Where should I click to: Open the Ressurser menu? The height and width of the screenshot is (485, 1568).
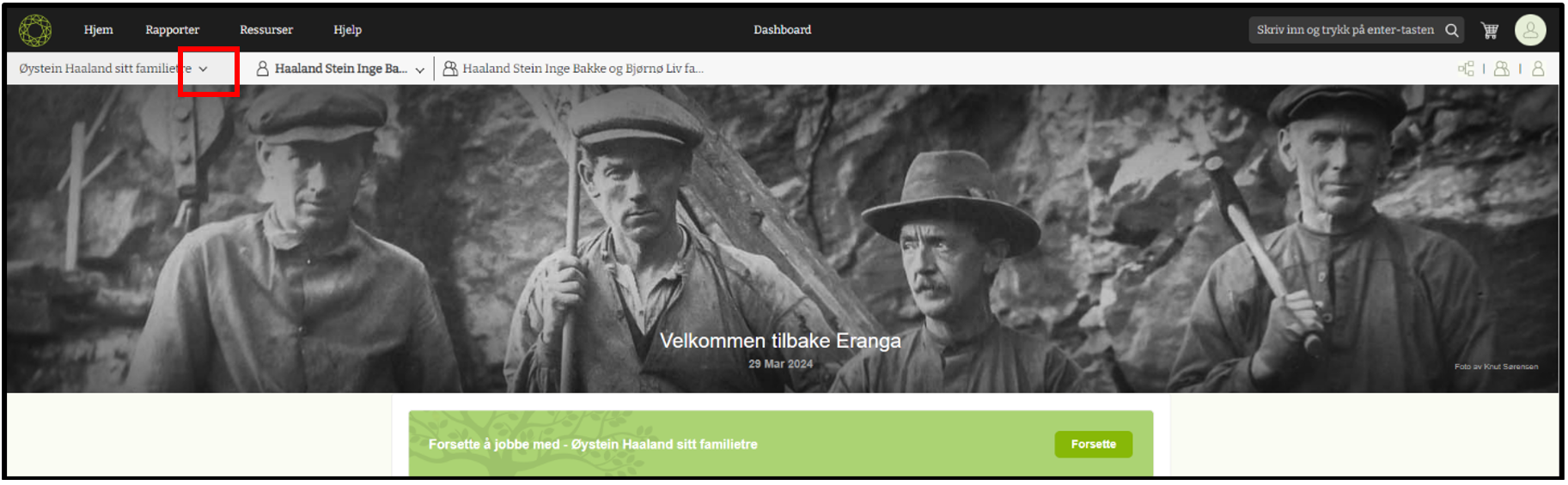tap(266, 30)
